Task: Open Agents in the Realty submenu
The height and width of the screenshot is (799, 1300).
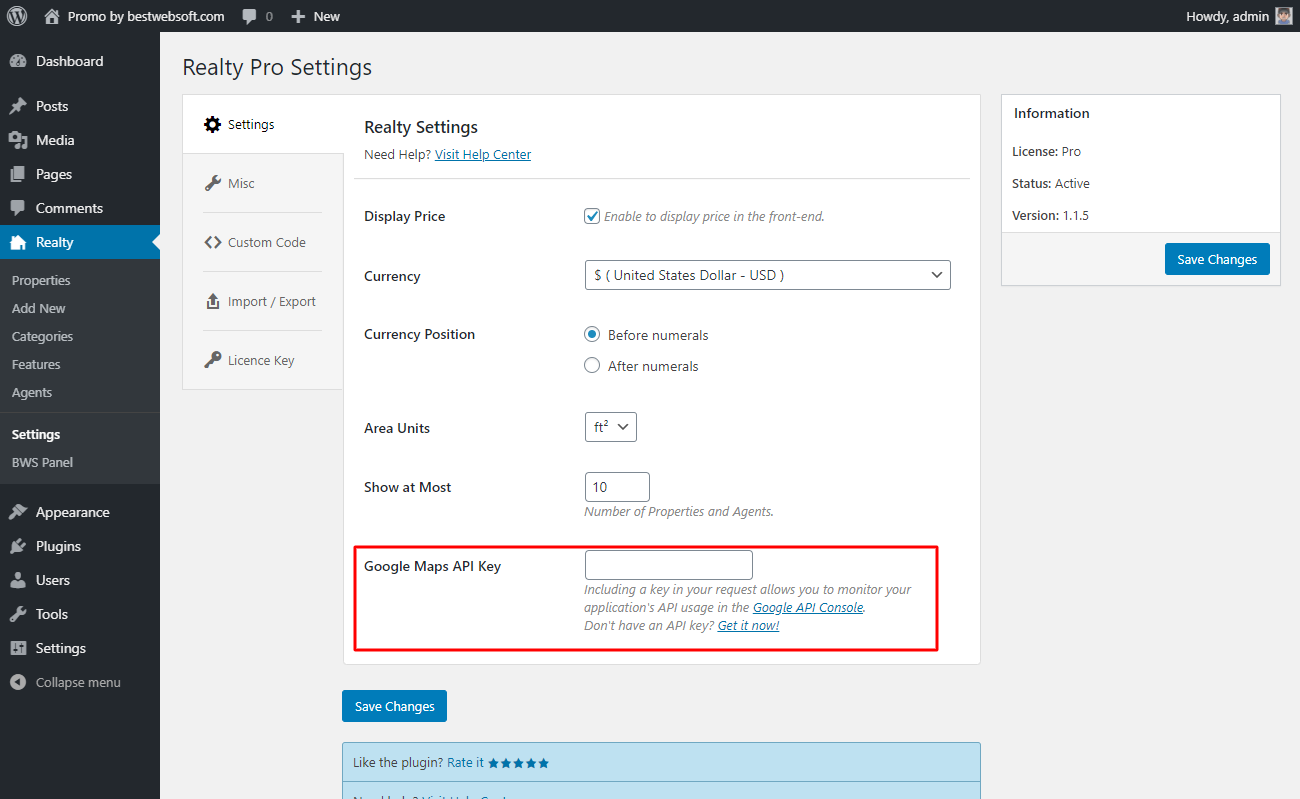Action: (32, 392)
